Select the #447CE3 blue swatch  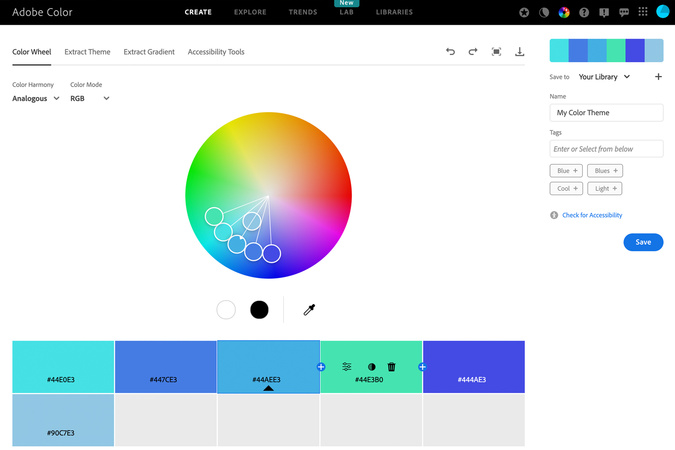click(x=165, y=366)
